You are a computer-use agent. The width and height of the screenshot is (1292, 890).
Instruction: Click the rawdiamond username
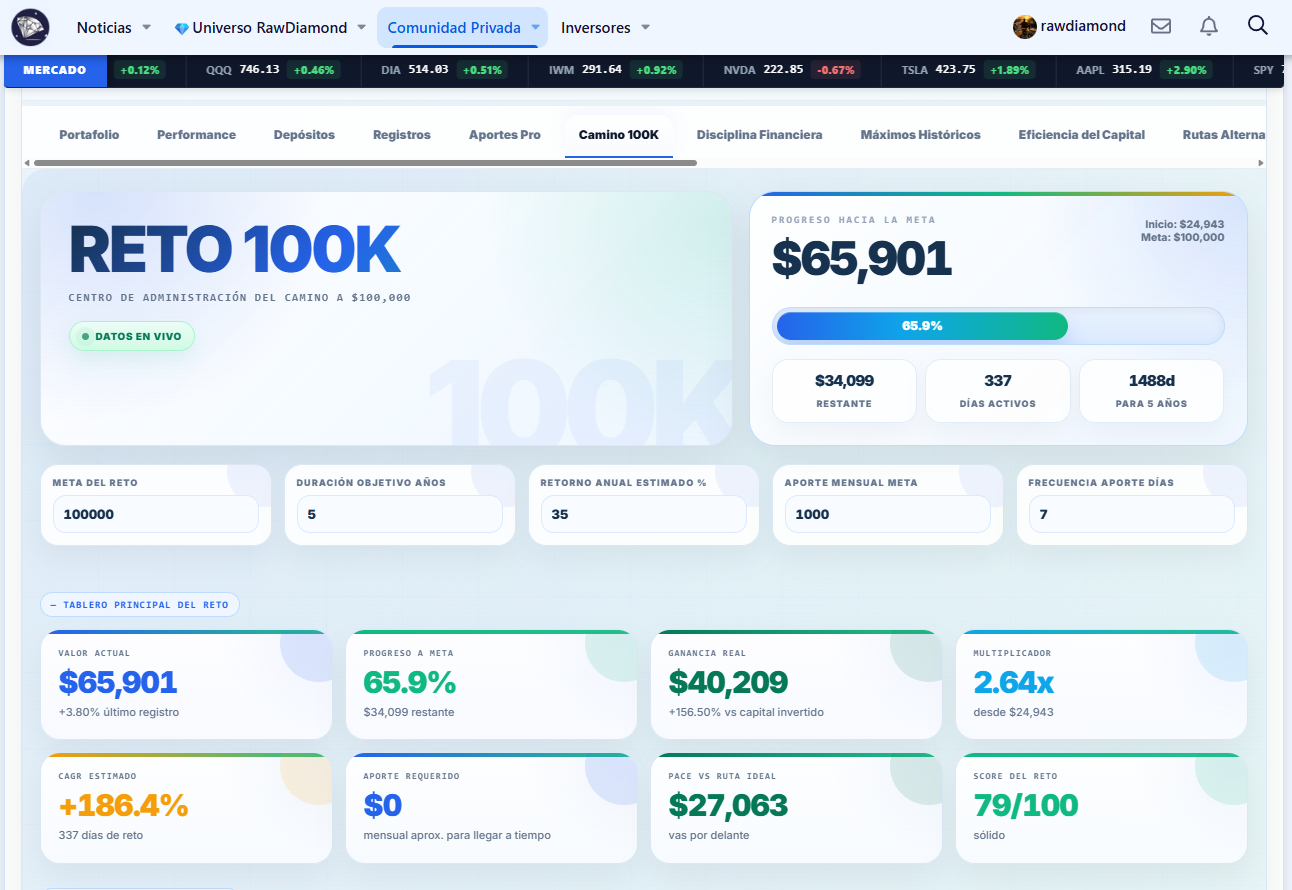[1083, 26]
